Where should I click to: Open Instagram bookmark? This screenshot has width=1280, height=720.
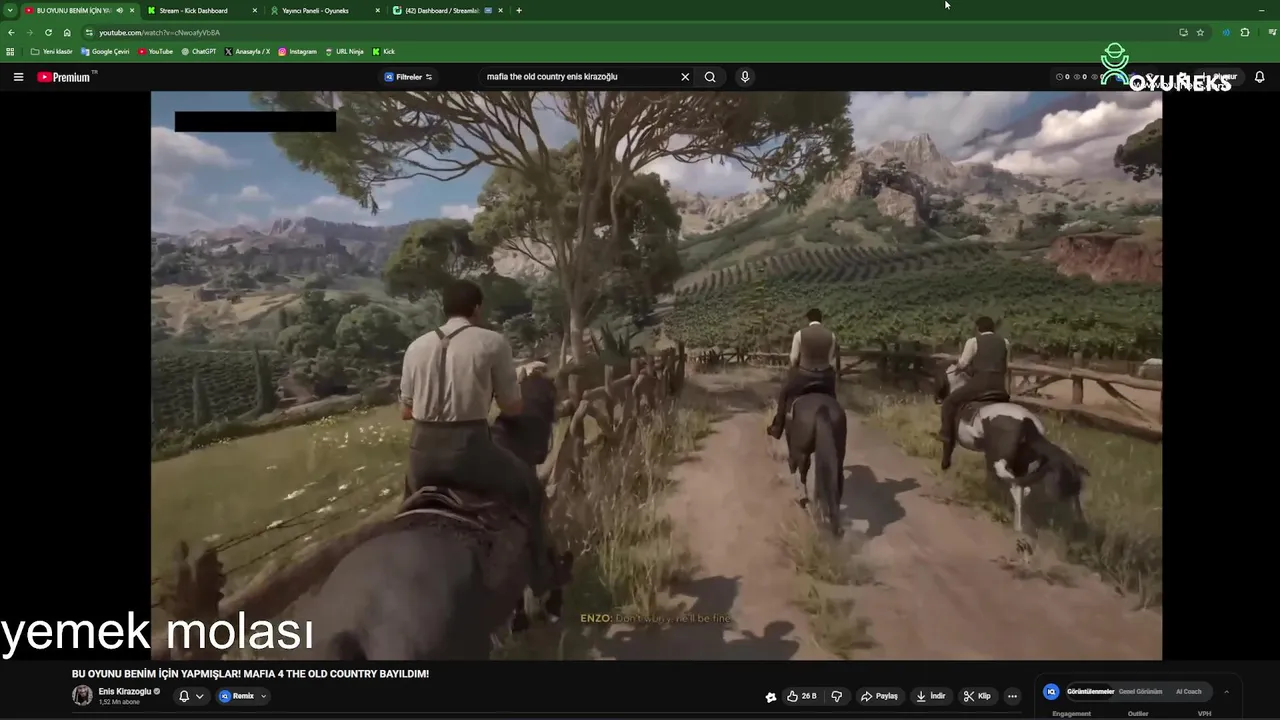(x=297, y=51)
